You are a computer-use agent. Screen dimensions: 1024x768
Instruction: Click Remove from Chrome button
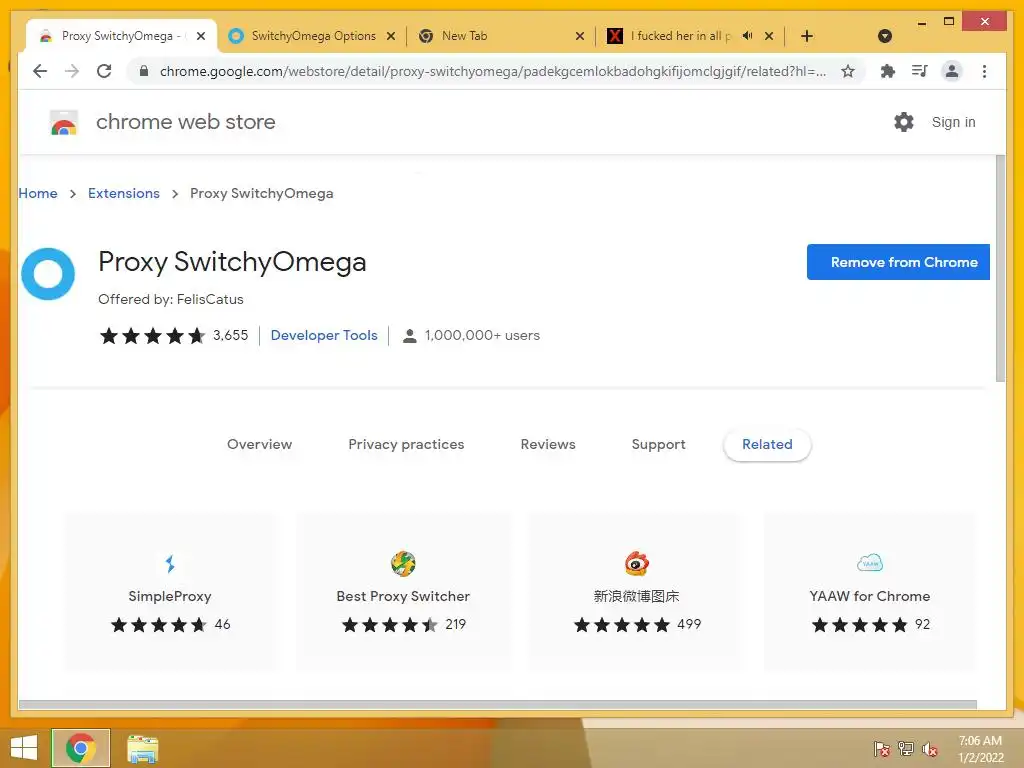(898, 262)
